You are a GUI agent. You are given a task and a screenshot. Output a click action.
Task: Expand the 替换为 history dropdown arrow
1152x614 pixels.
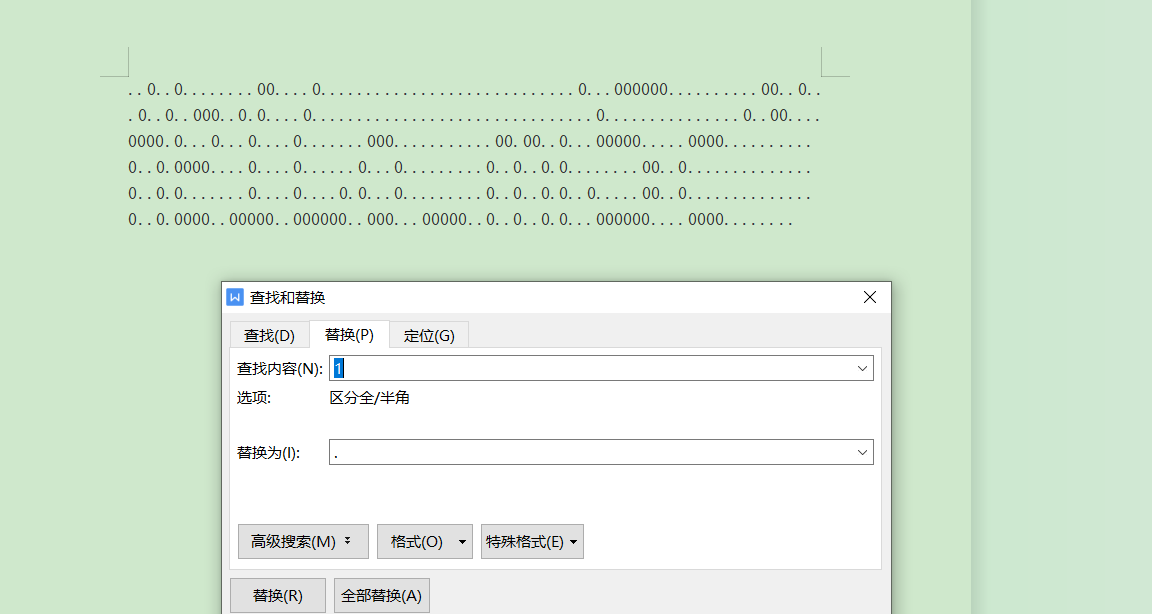tap(862, 452)
